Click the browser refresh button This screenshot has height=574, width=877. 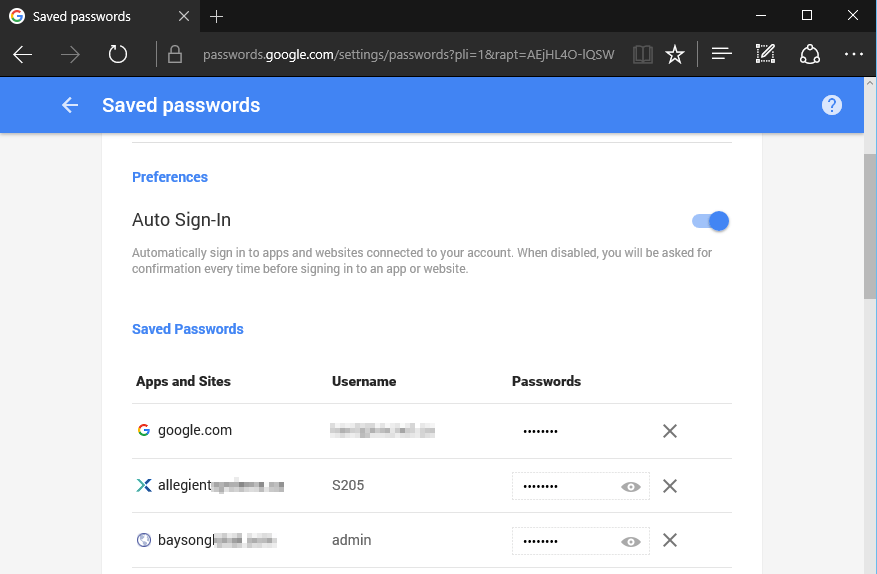tap(118, 54)
